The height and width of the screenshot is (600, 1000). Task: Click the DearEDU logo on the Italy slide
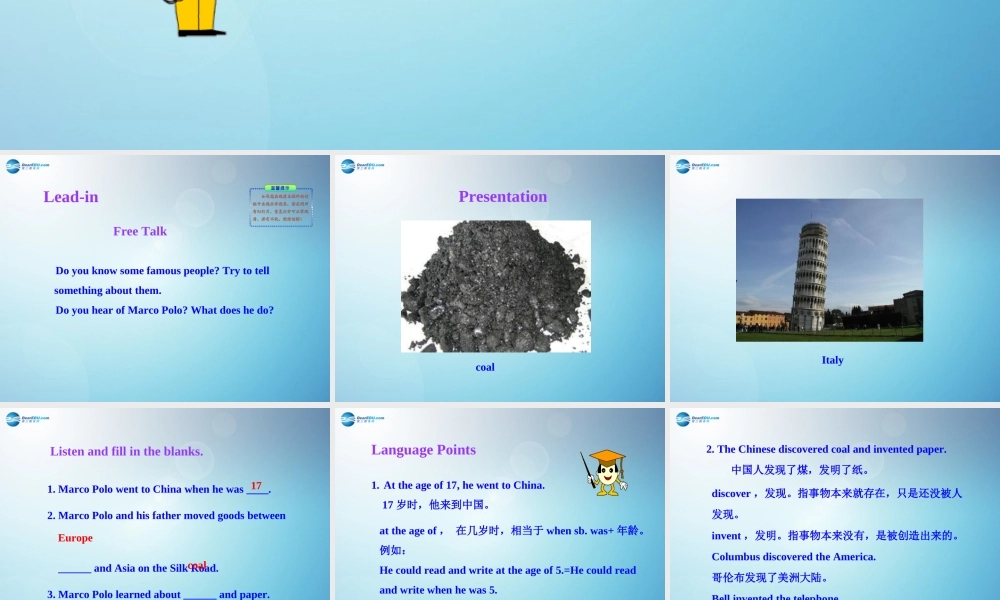(695, 168)
